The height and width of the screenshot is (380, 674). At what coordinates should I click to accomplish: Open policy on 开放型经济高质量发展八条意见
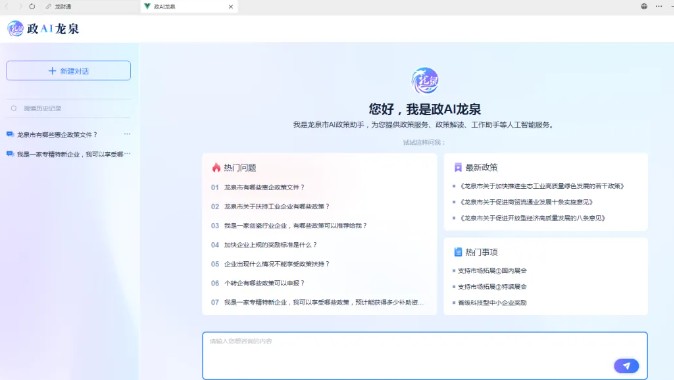(532, 218)
